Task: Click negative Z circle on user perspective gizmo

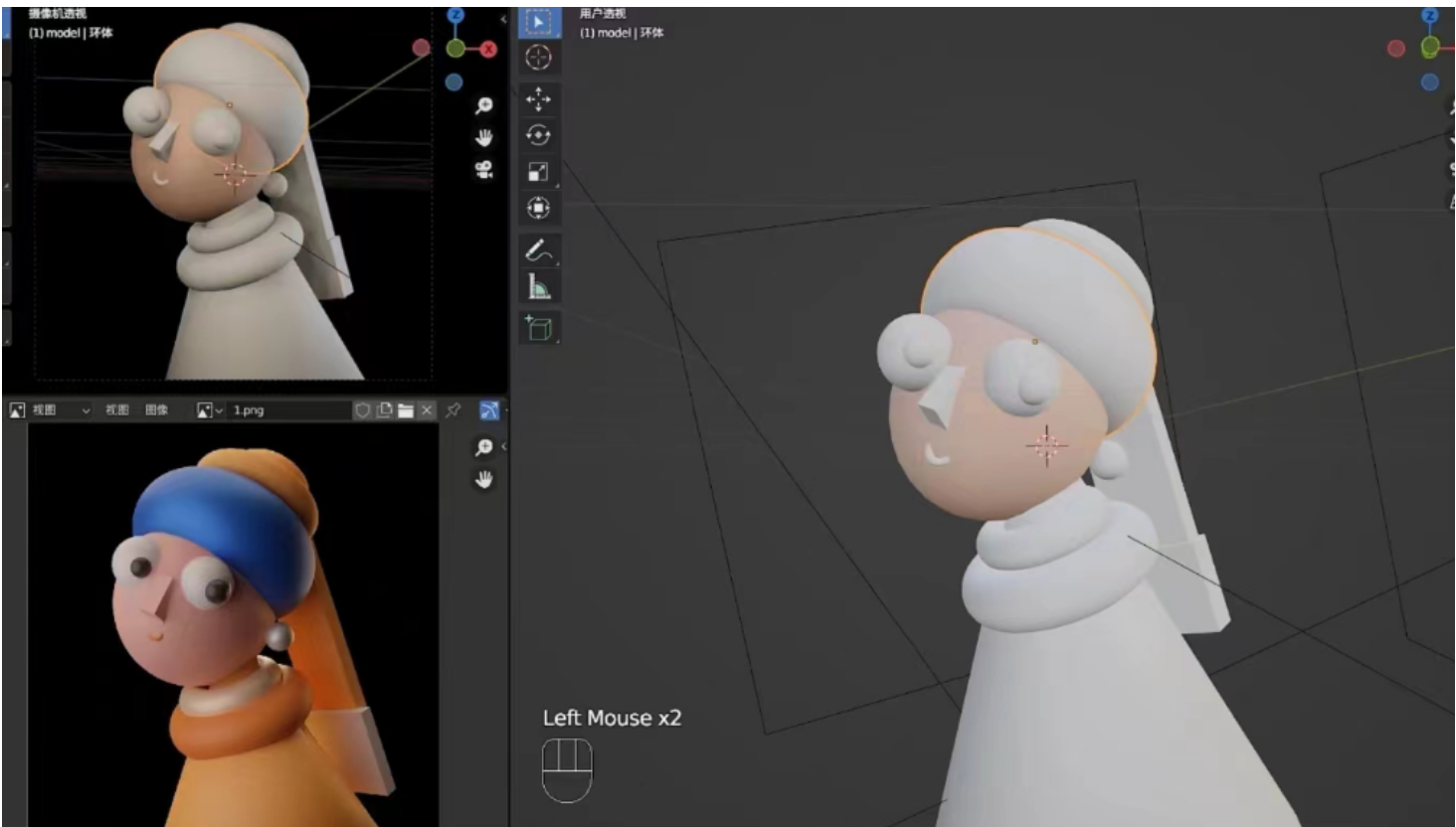Action: click(x=1430, y=82)
